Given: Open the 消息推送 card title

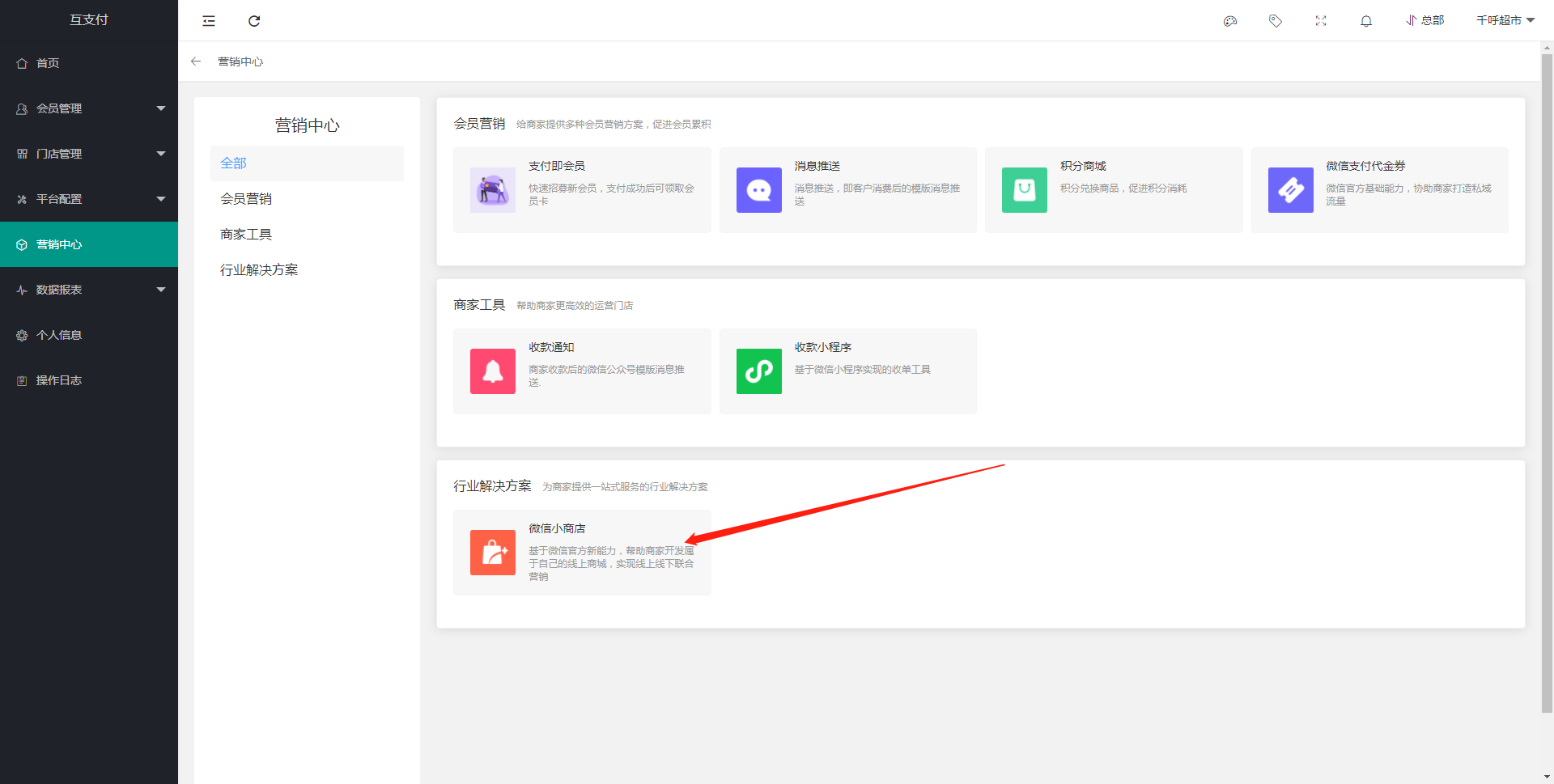Looking at the screenshot, I should click(x=817, y=166).
